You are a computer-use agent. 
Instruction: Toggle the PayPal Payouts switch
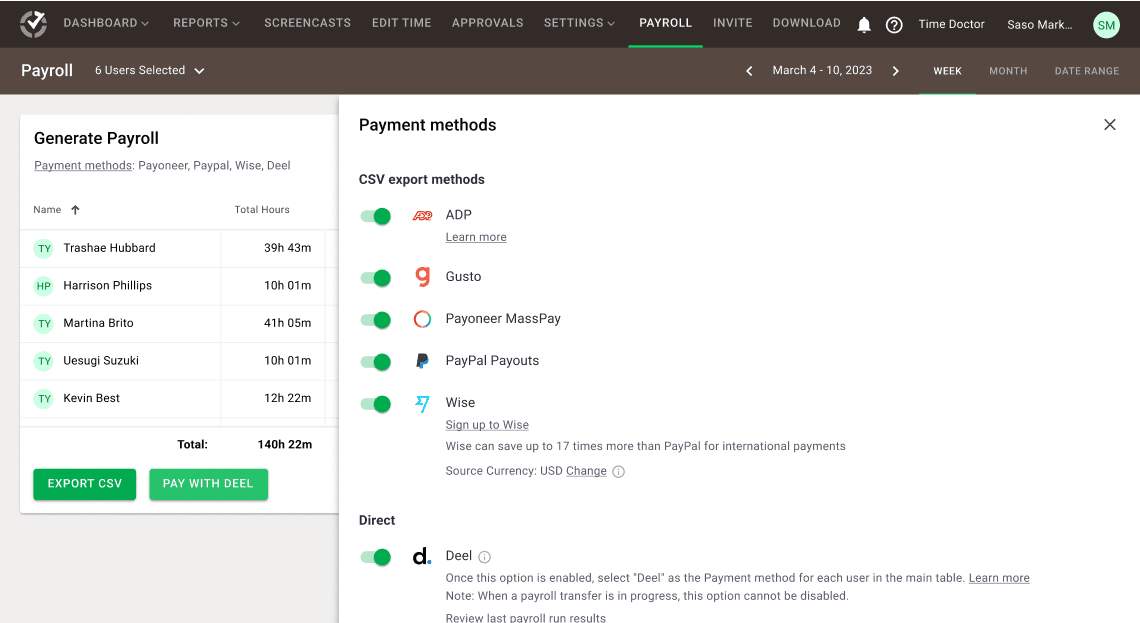click(x=376, y=362)
